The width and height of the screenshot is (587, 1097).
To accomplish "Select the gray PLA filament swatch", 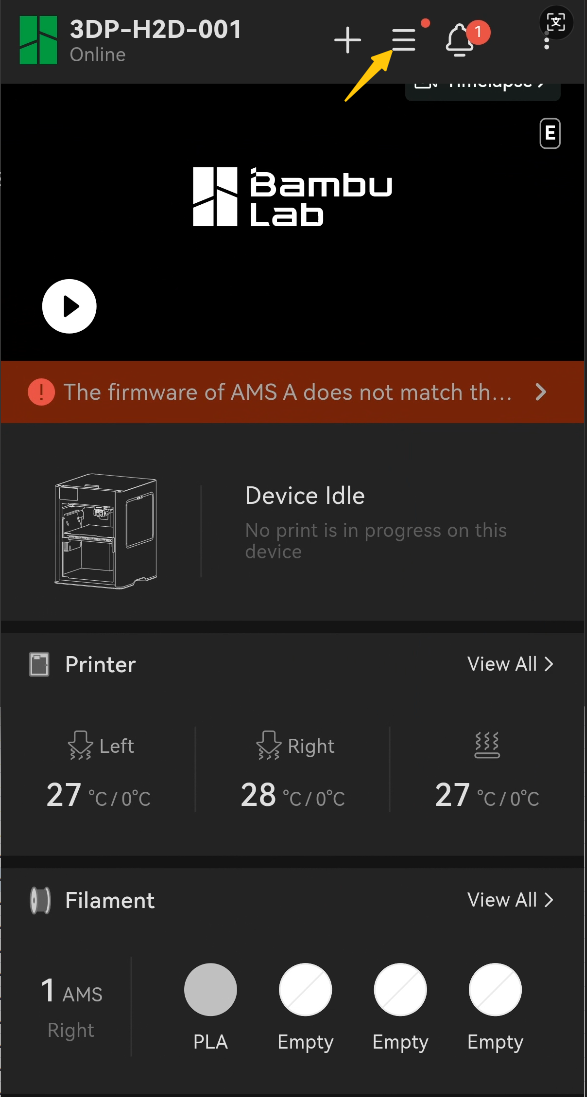I will (211, 989).
